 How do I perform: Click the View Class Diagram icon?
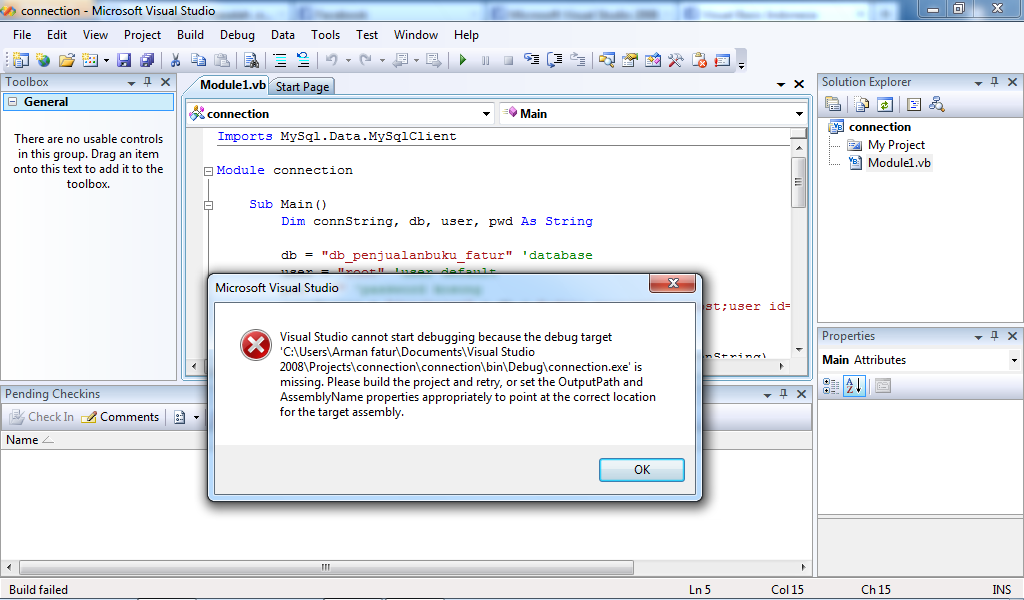[x=936, y=104]
